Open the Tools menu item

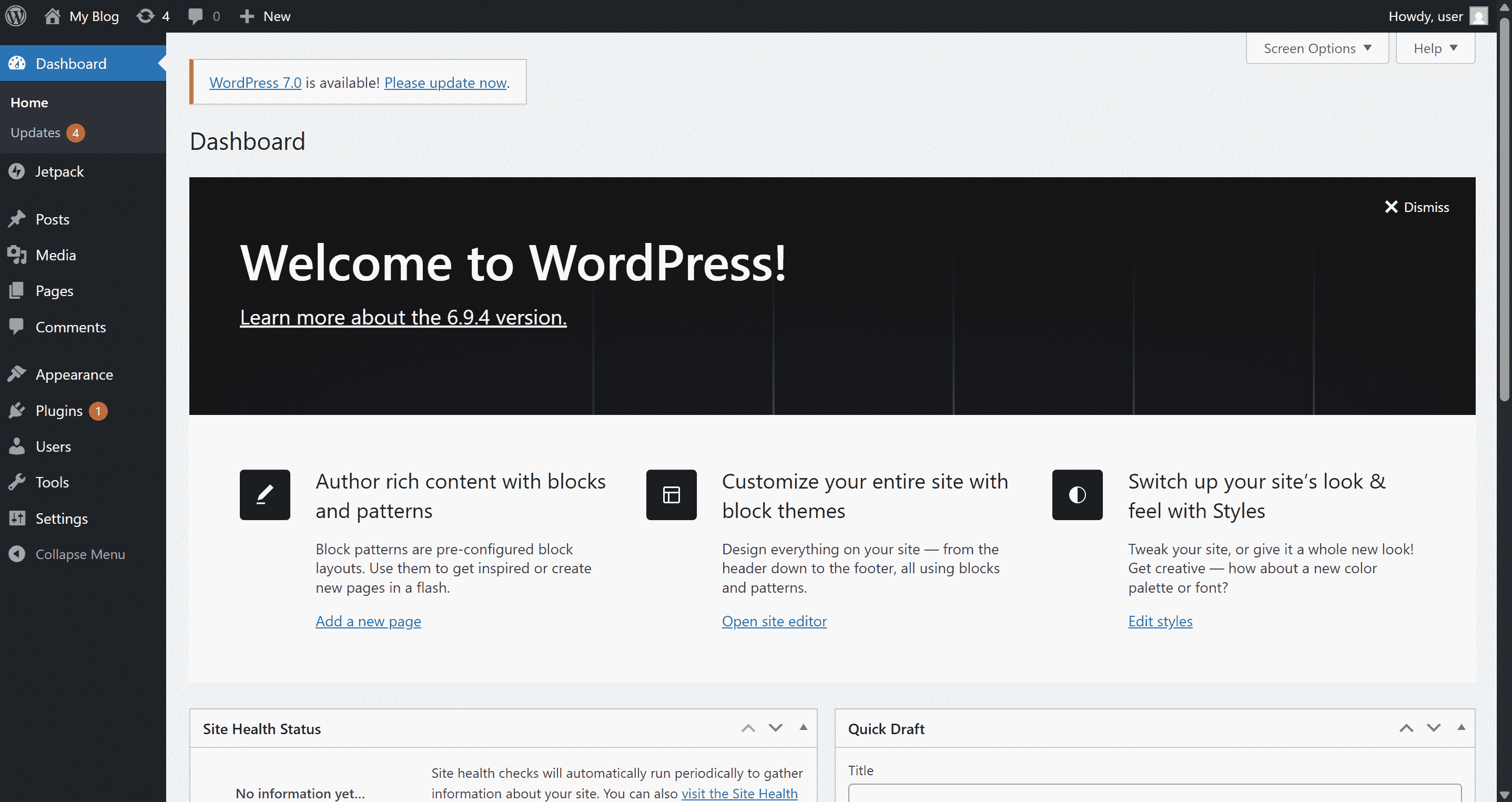(83, 482)
